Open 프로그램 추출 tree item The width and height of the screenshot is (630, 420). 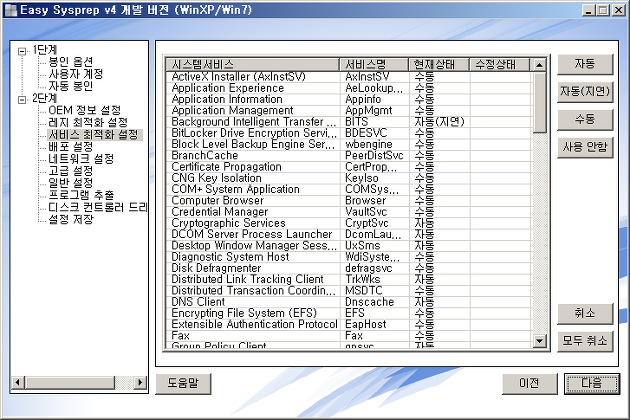pyautogui.click(x=81, y=195)
